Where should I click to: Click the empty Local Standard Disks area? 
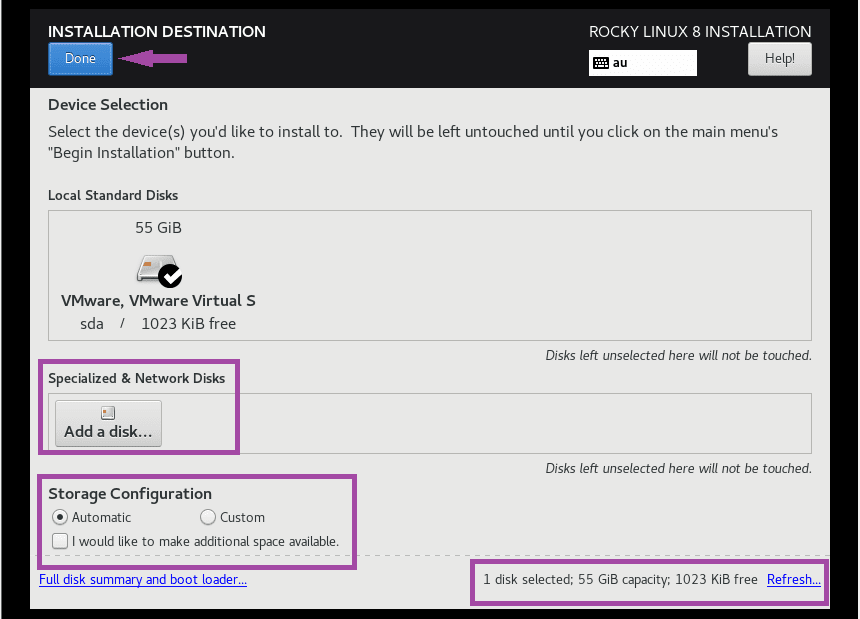pos(532,275)
